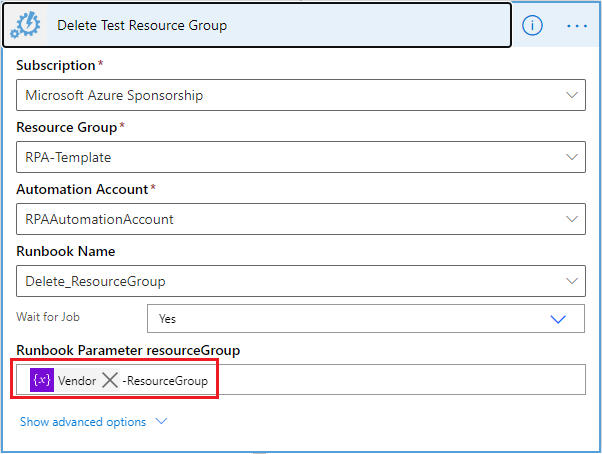Select the Delete Test Resource Group title
The width and height of the screenshot is (602, 454).
(142, 25)
